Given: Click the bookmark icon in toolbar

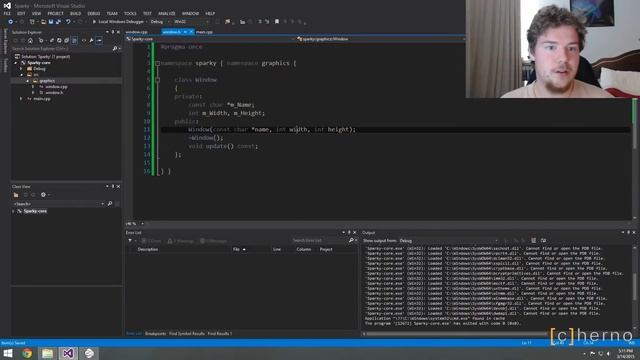Looking at the screenshot, I should [277, 22].
